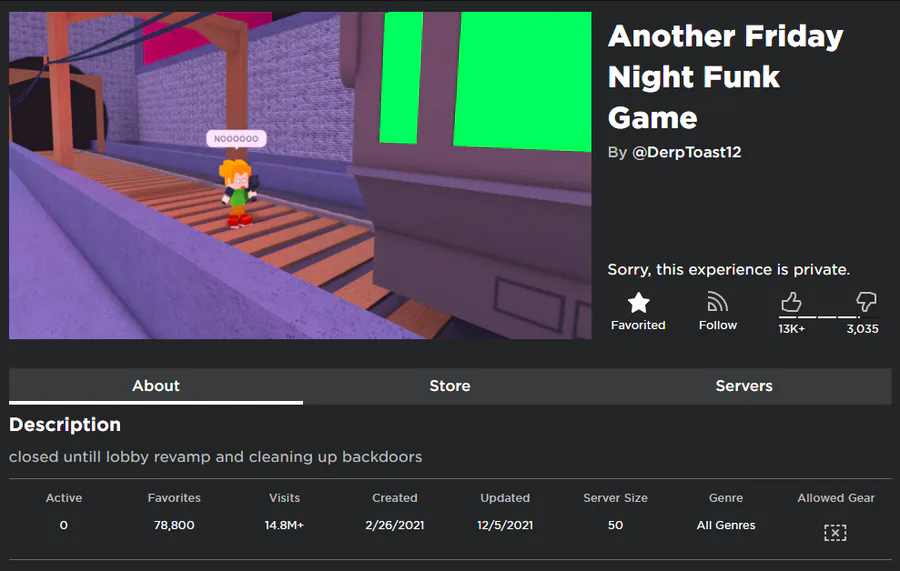
Task: Click the game screenshot thumbnail
Action: click(300, 176)
